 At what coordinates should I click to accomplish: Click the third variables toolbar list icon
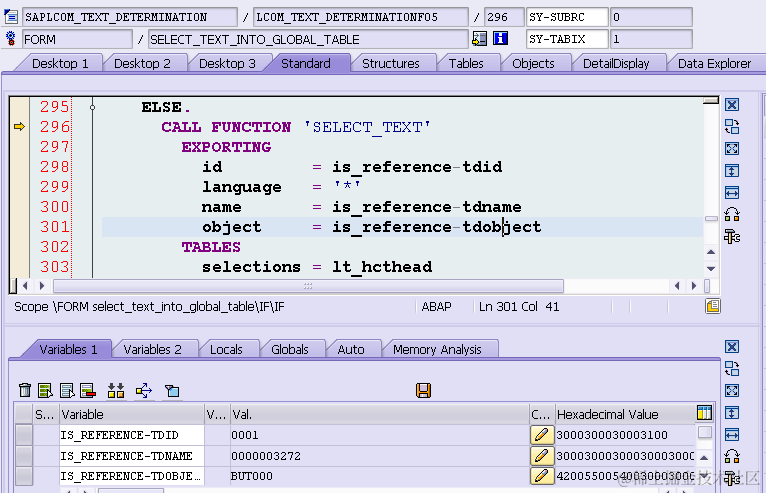coord(66,390)
